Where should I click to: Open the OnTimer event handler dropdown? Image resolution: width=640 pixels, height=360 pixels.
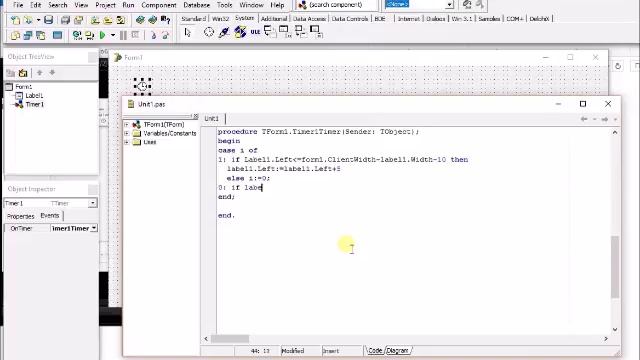(x=94, y=228)
